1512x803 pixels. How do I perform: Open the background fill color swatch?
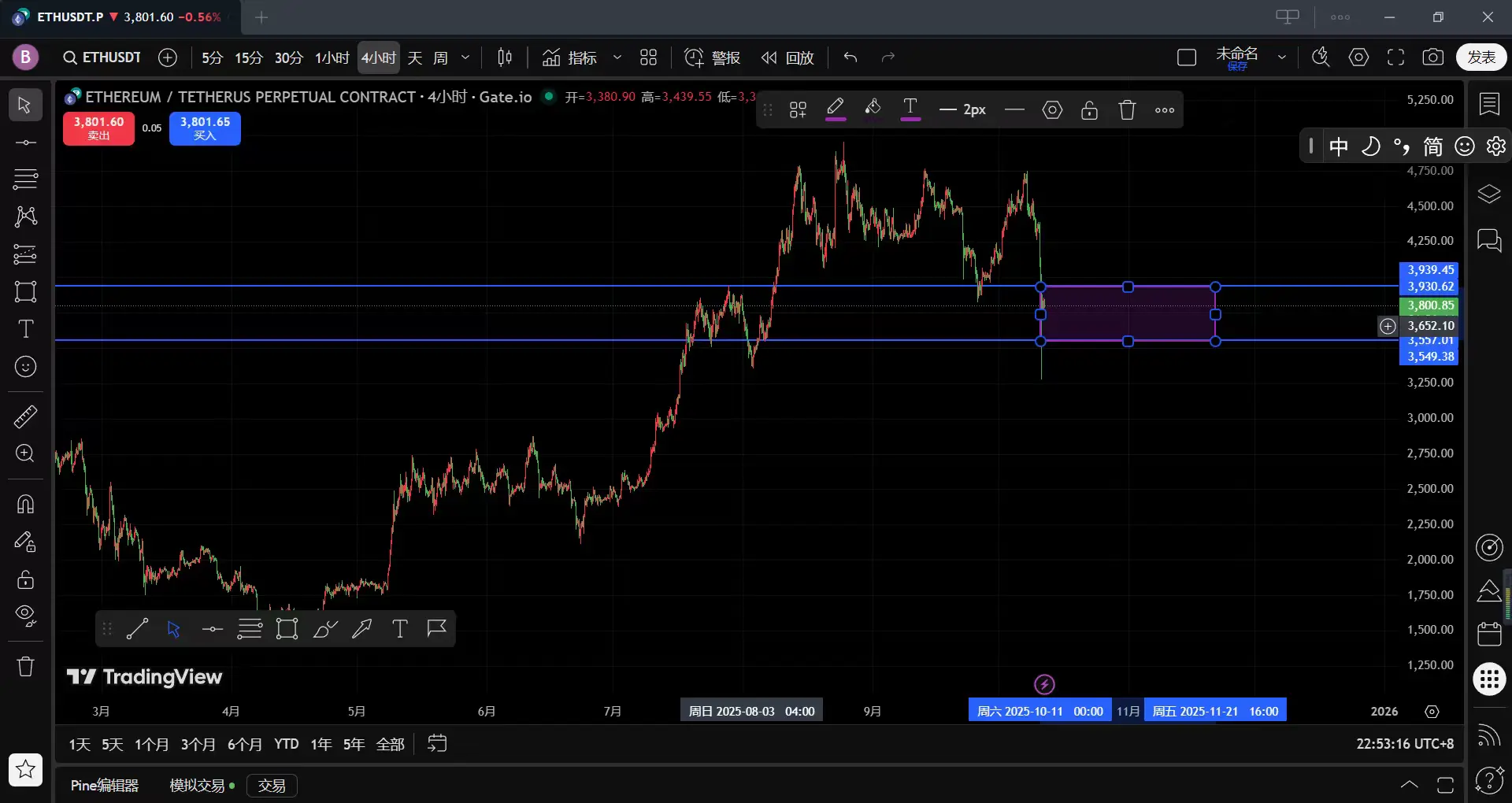coord(873,109)
